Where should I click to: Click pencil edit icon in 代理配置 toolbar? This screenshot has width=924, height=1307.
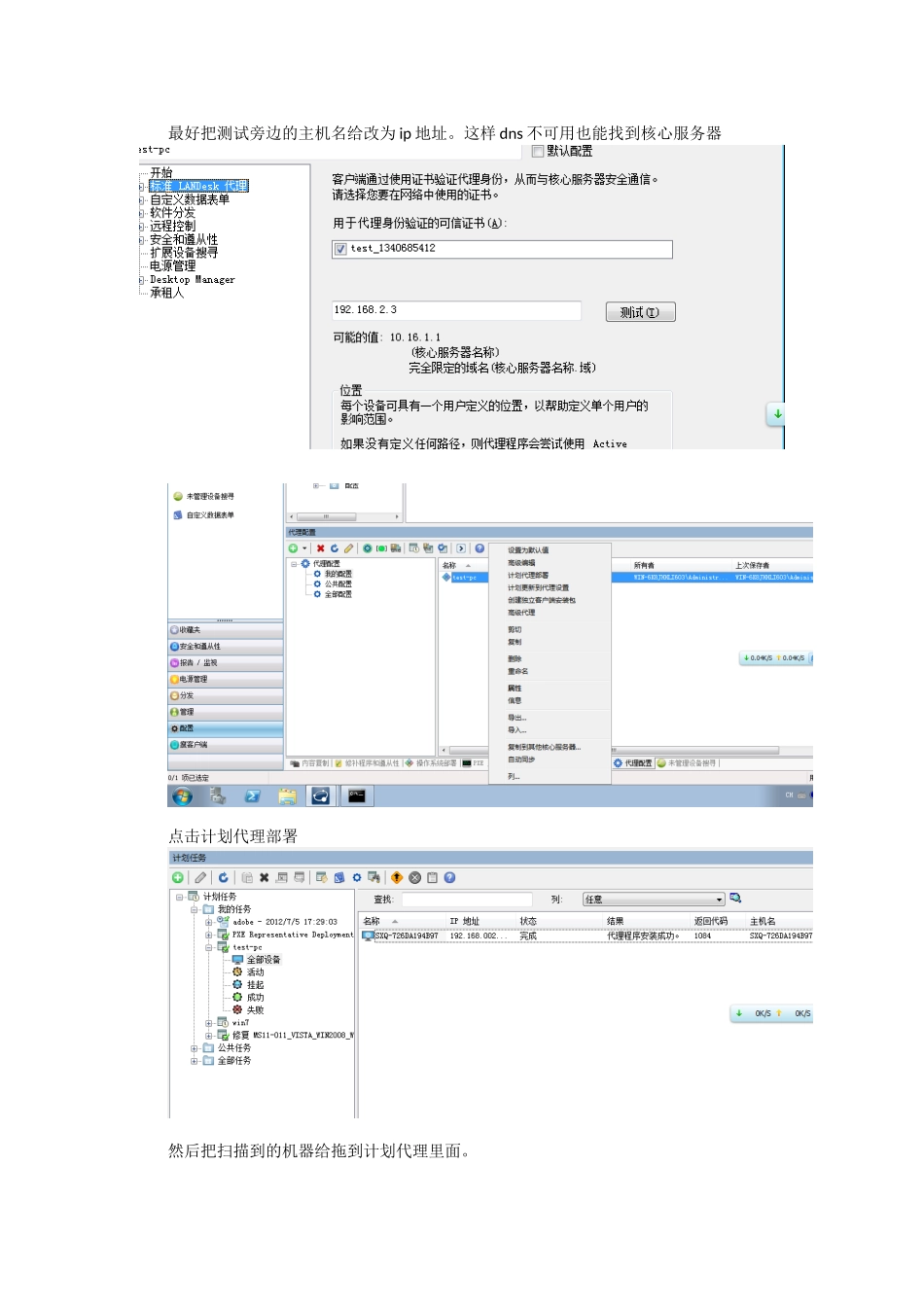pyautogui.click(x=348, y=548)
